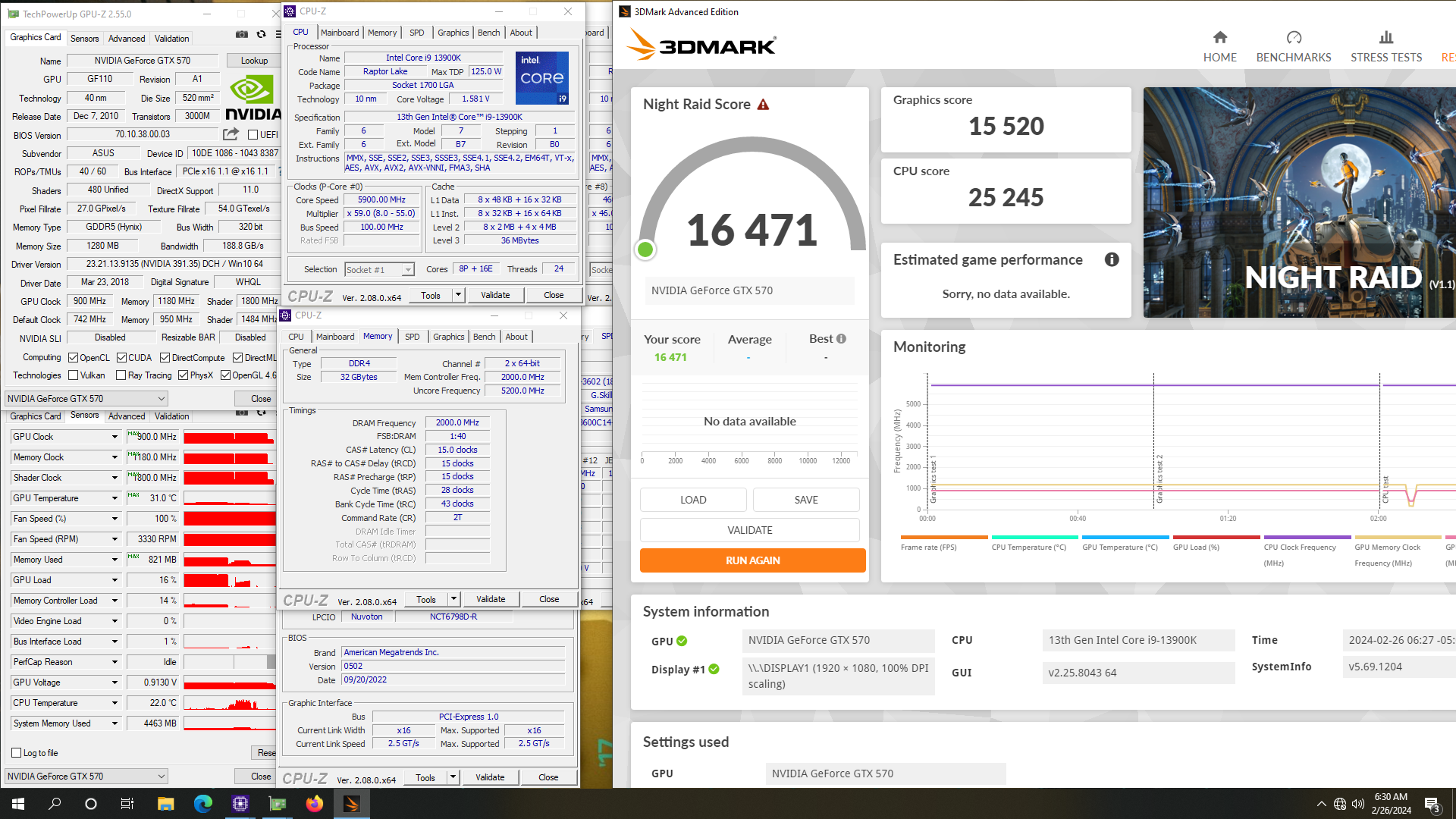This screenshot has width=1456, height=819.
Task: Click the VALIDATE button in 3DMark
Action: pos(749,530)
